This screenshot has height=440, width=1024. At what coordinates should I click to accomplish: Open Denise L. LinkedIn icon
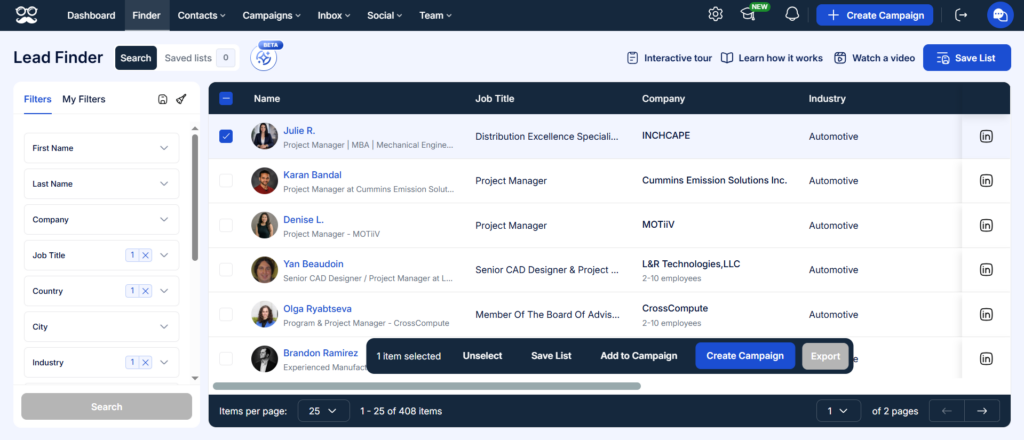tap(986, 225)
